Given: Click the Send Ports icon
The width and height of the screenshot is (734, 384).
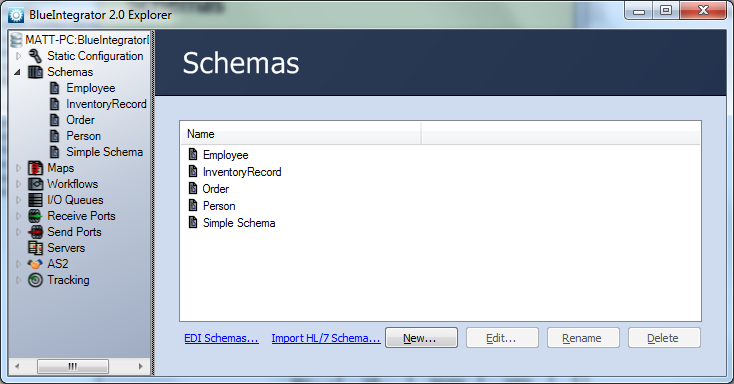Looking at the screenshot, I should pos(35,232).
